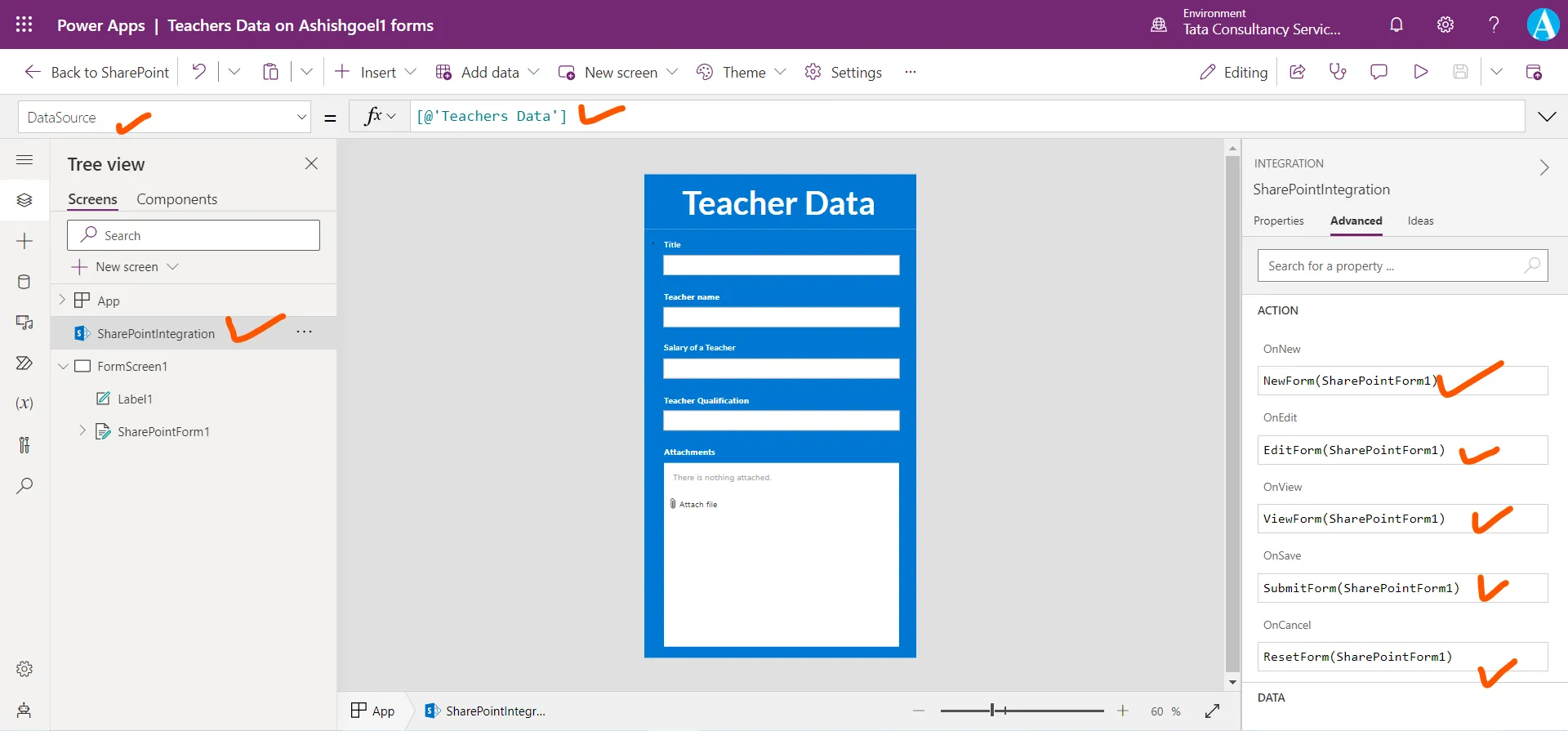Image resolution: width=1568 pixels, height=731 pixels.
Task: Click New screen in Tree view
Action: [x=125, y=267]
